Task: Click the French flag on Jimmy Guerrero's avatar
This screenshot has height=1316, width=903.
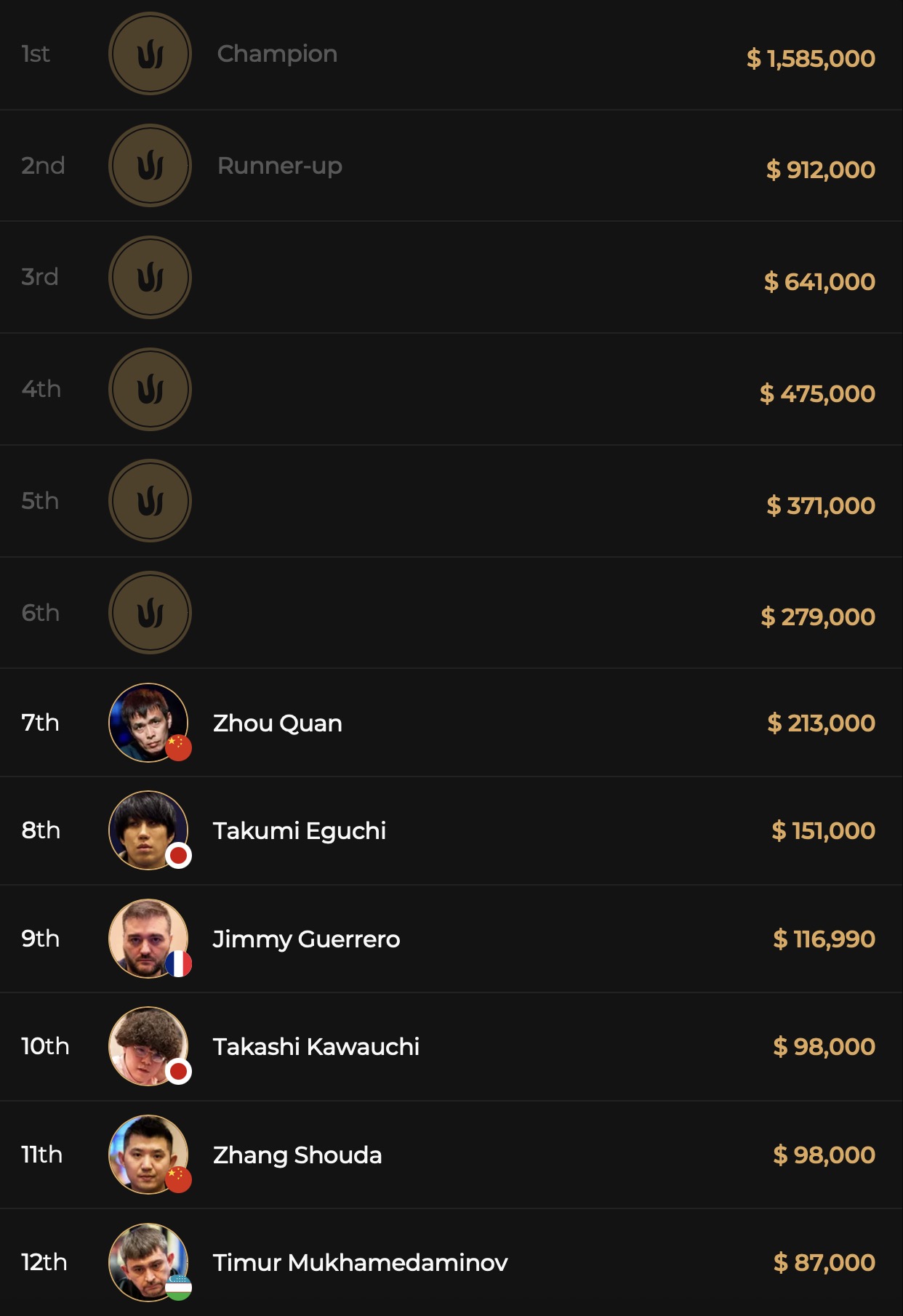Action: tap(179, 964)
